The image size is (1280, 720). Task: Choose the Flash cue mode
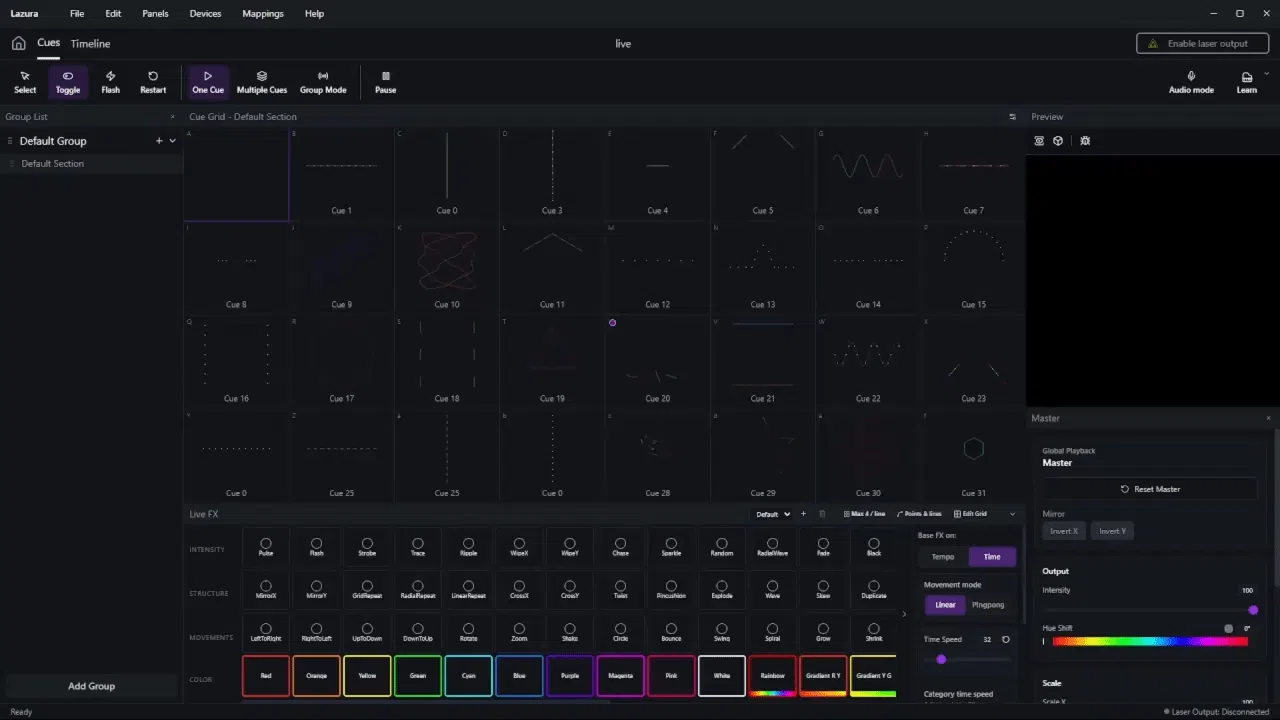coord(110,82)
